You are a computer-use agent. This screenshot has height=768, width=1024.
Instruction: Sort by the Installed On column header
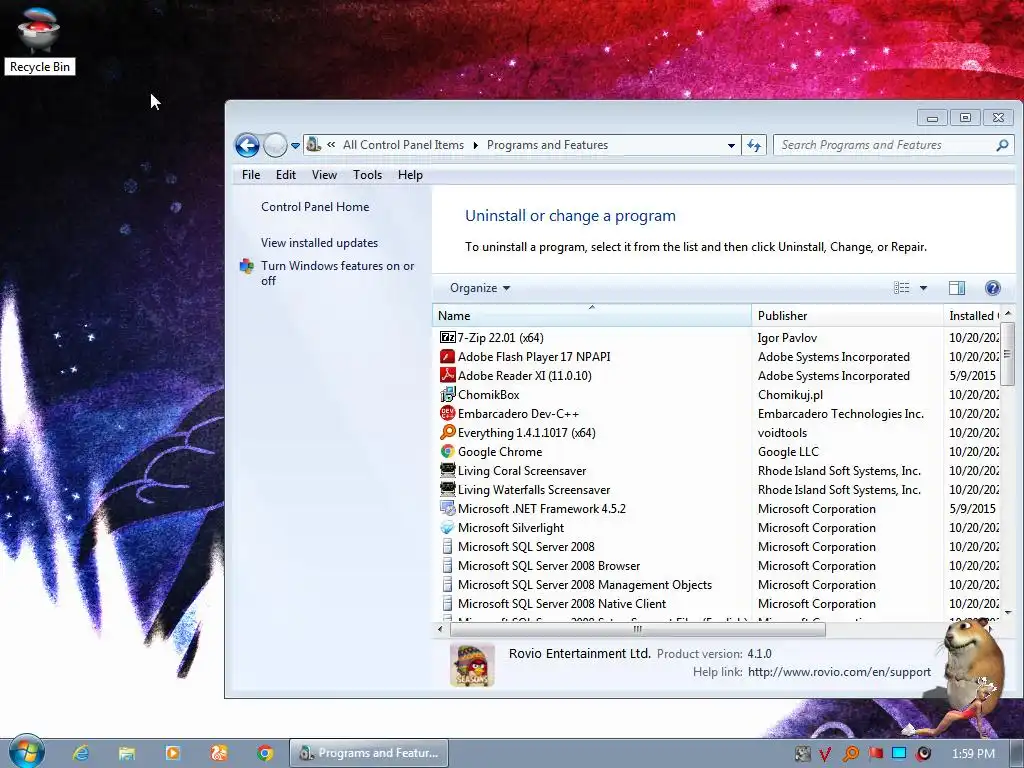tap(972, 316)
